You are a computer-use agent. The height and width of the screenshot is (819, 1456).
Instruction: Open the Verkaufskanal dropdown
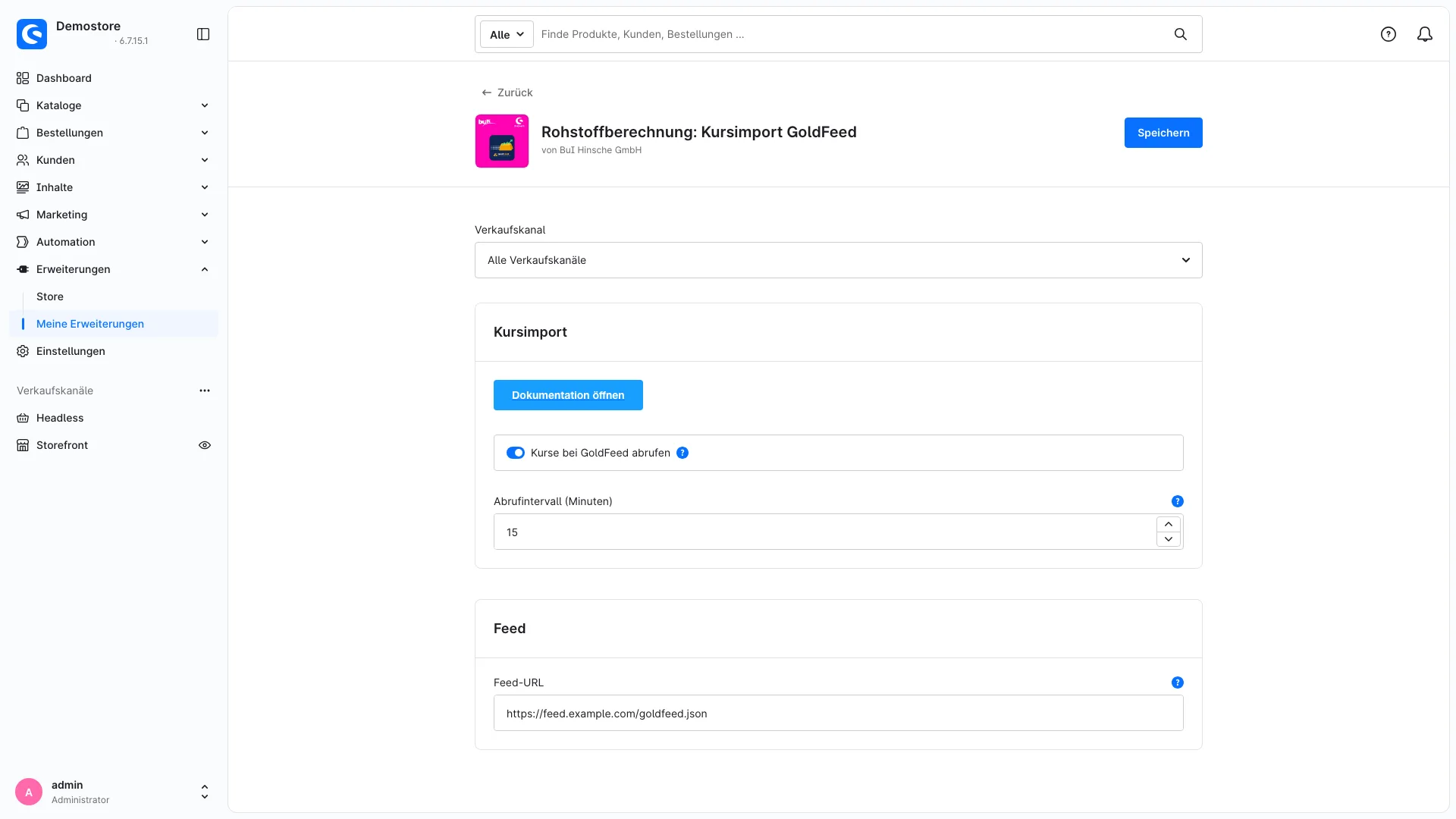pyautogui.click(x=839, y=260)
